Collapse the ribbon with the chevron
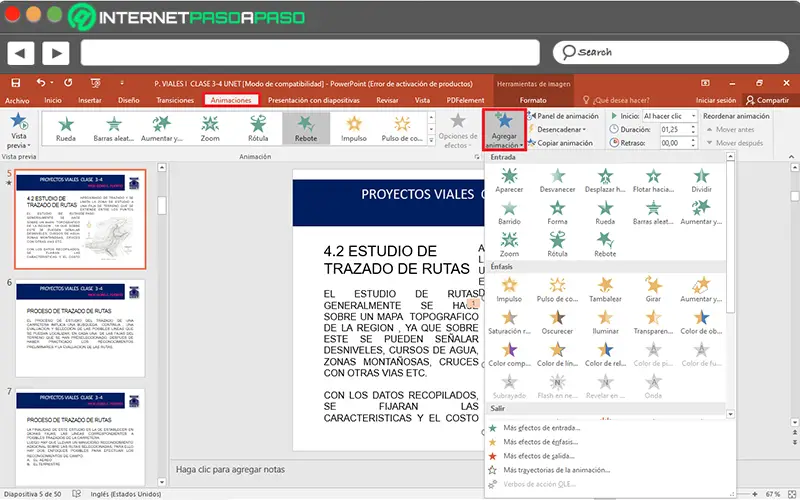This screenshot has width=800, height=500. pyautogui.click(x=791, y=157)
